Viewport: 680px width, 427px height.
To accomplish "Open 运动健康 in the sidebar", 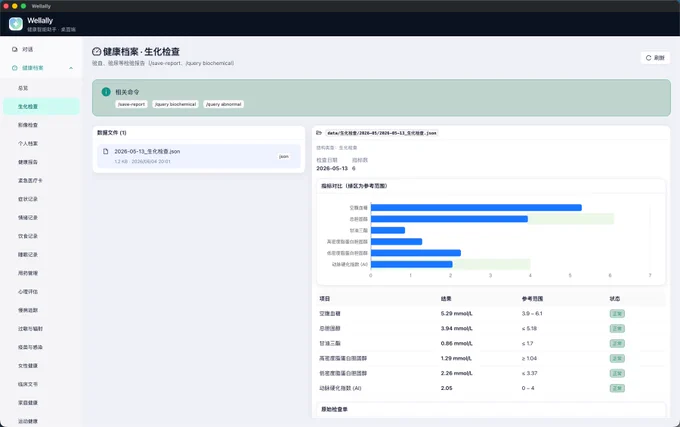I will click(41, 421).
